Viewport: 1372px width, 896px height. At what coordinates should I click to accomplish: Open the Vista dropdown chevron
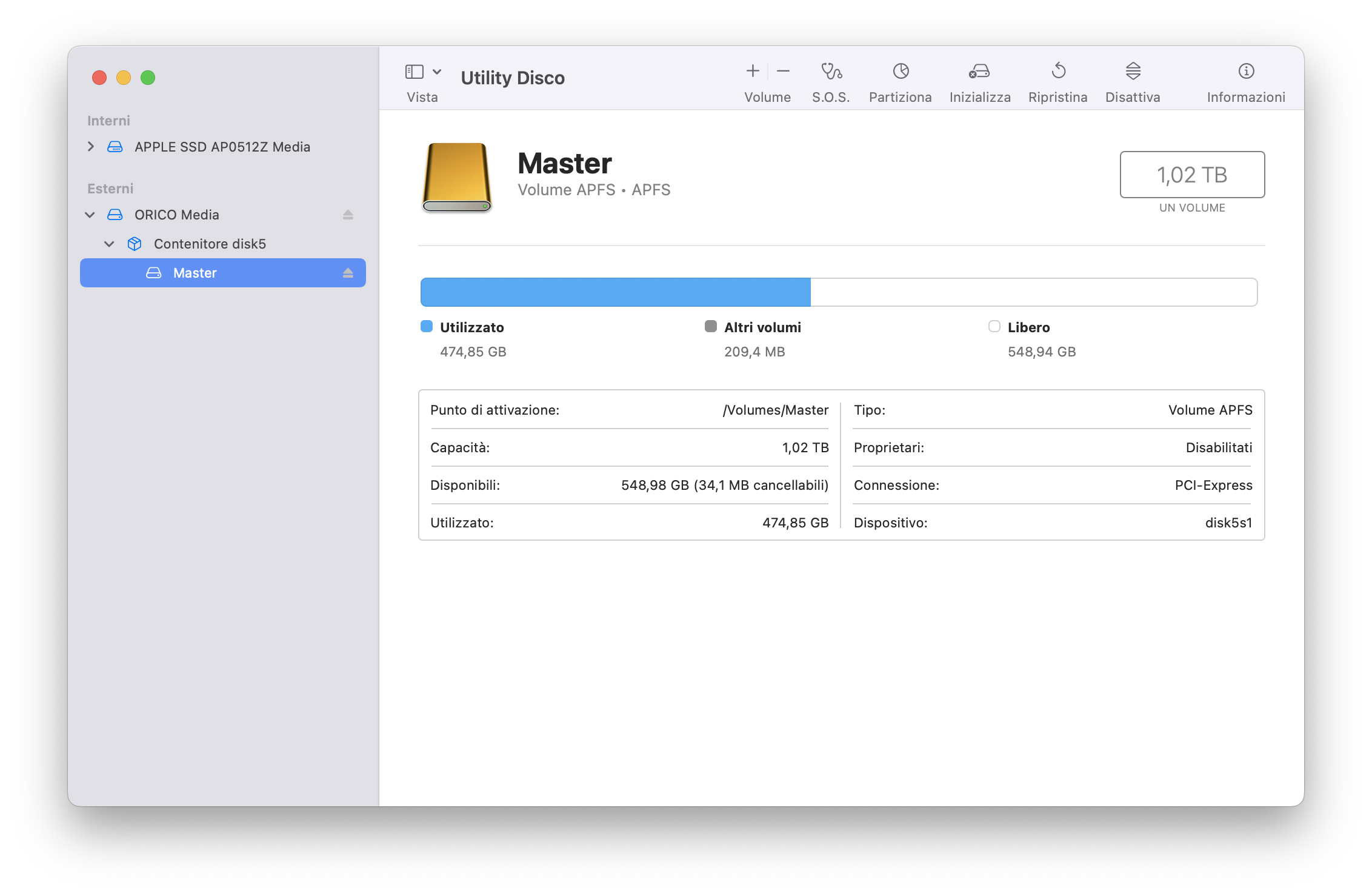point(437,72)
